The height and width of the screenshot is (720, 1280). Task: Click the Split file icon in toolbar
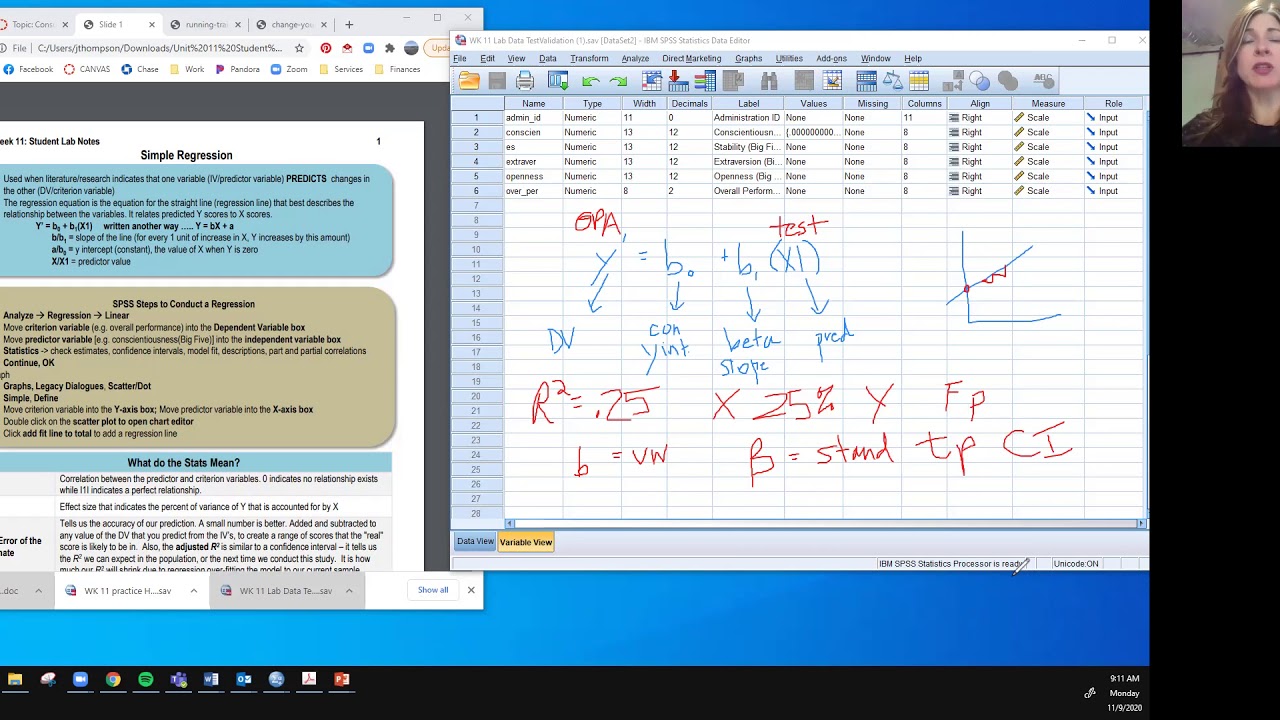[866, 81]
